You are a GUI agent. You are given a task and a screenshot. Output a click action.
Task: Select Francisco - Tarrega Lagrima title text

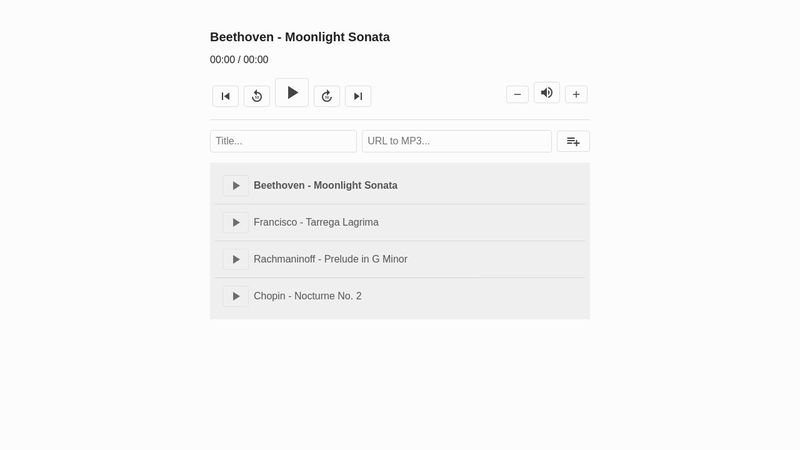(316, 222)
